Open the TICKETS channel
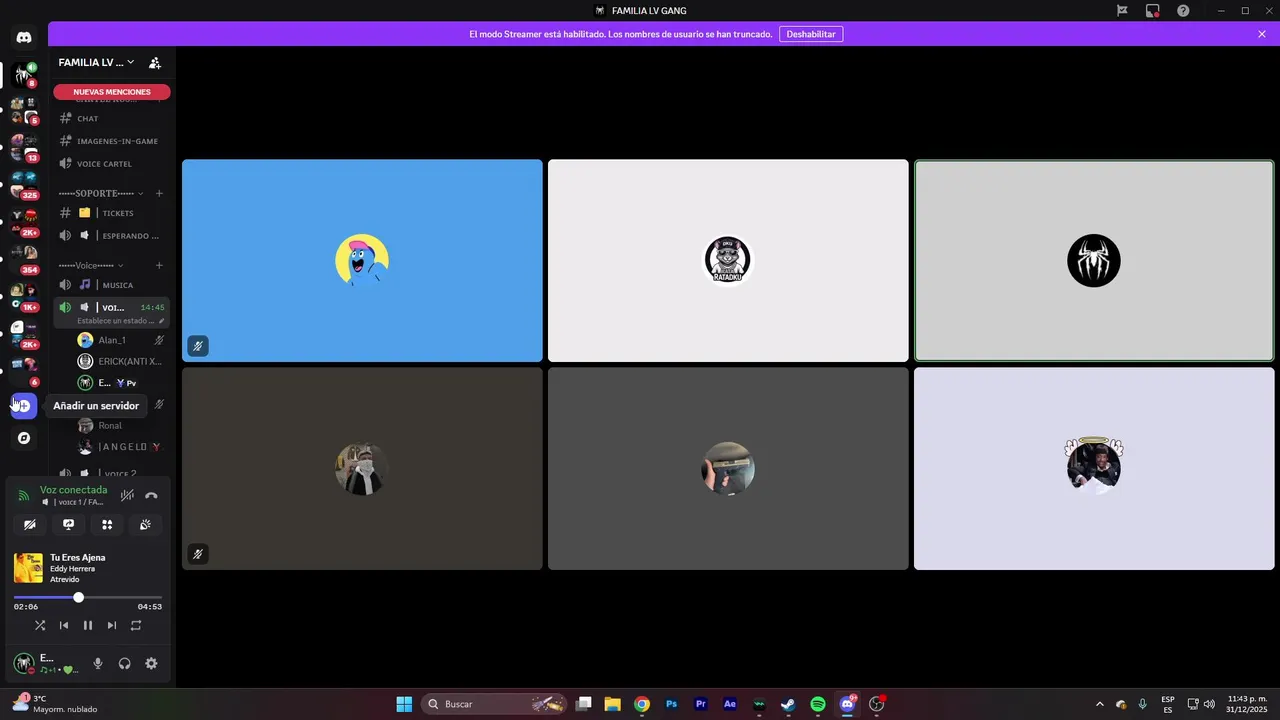This screenshot has height=720, width=1280. pos(109,213)
